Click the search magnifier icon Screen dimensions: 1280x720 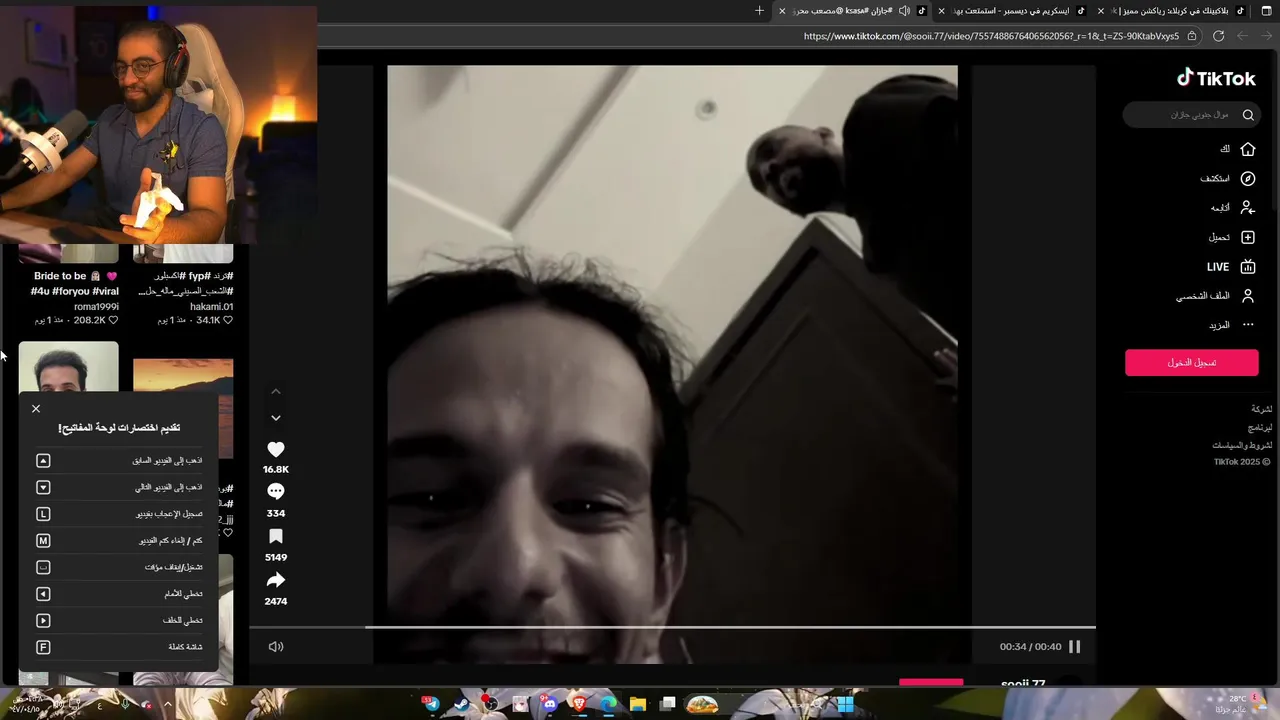[x=1248, y=115]
